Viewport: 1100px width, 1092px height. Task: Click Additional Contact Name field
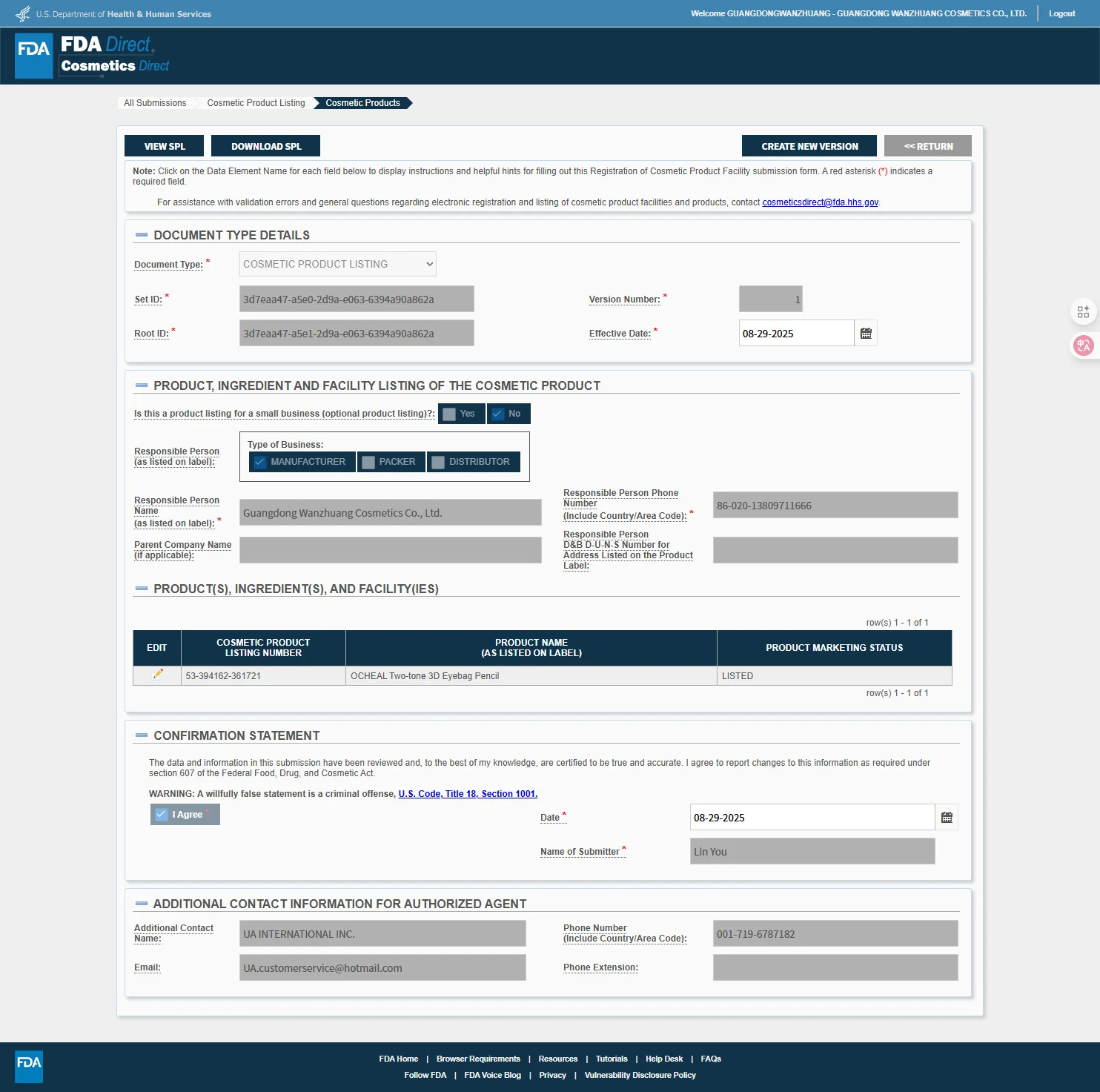382,934
